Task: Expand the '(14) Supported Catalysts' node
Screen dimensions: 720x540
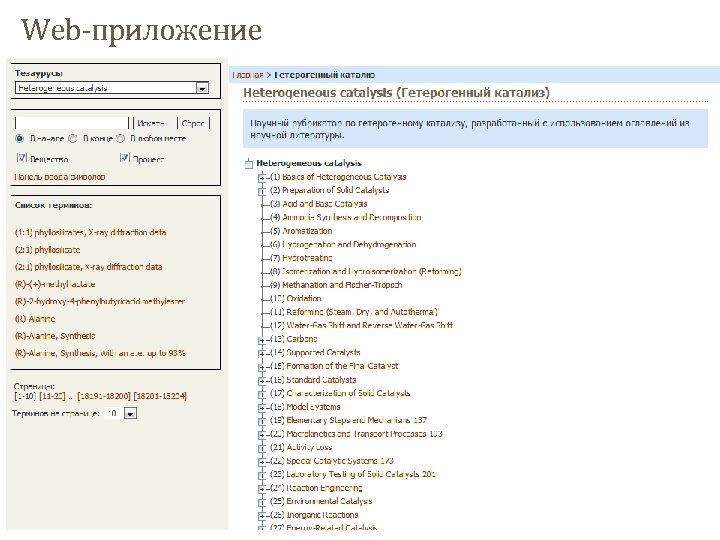Action: pos(262,353)
